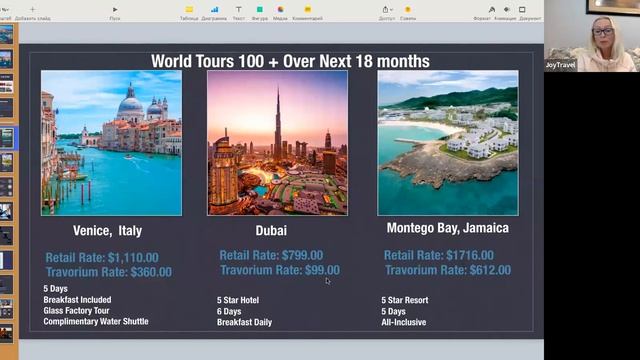Open the Tips (Советы) toolbar icon

pyautogui.click(x=408, y=9)
